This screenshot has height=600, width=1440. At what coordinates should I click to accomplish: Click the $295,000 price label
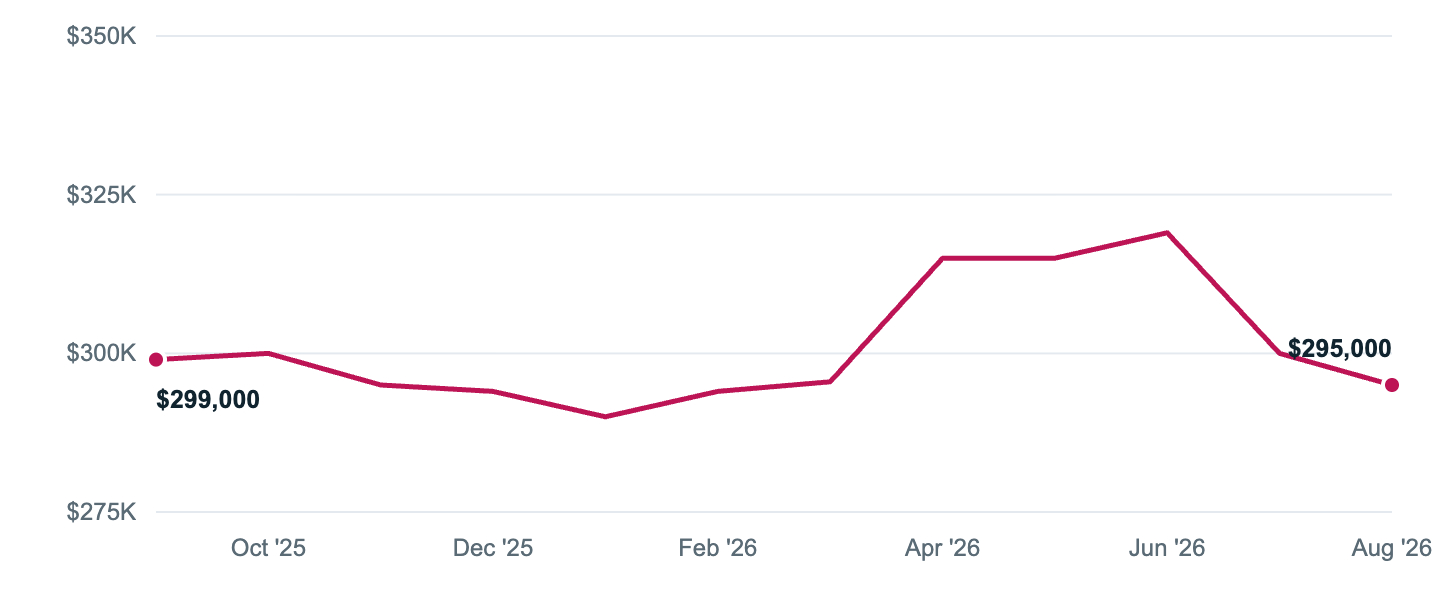tap(1339, 349)
